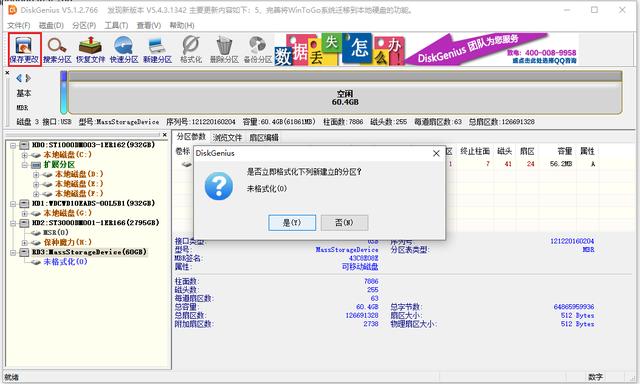Select 本地磁盘(E:) partition
Screen dimensions: 640x384
point(79,184)
